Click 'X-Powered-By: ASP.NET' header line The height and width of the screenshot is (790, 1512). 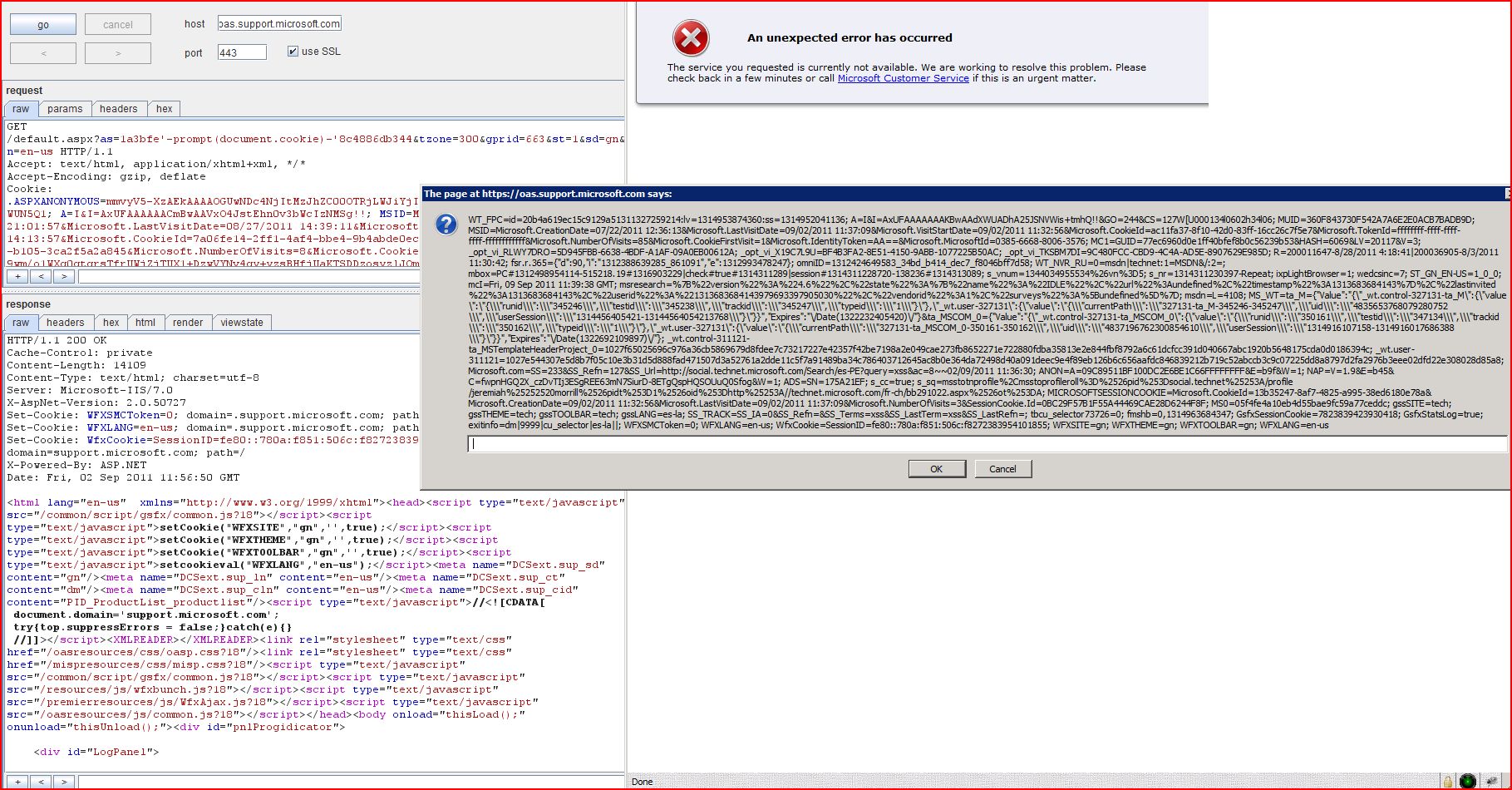76,465
